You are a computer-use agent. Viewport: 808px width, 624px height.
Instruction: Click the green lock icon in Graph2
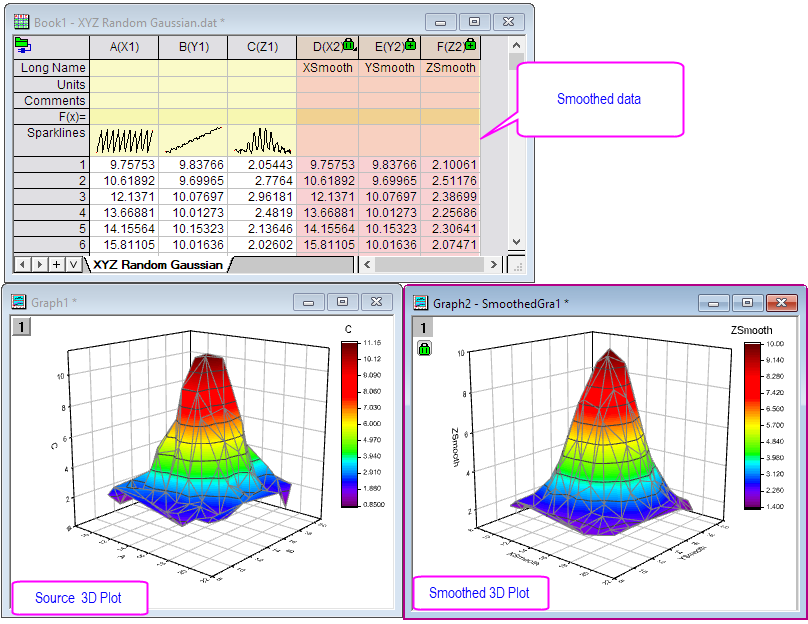click(x=424, y=348)
